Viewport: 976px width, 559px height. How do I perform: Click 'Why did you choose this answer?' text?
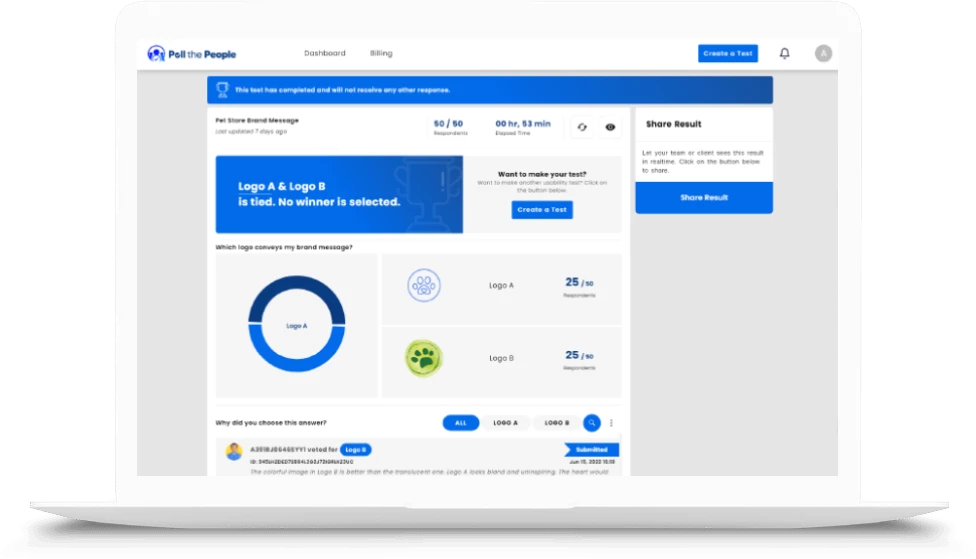point(271,423)
